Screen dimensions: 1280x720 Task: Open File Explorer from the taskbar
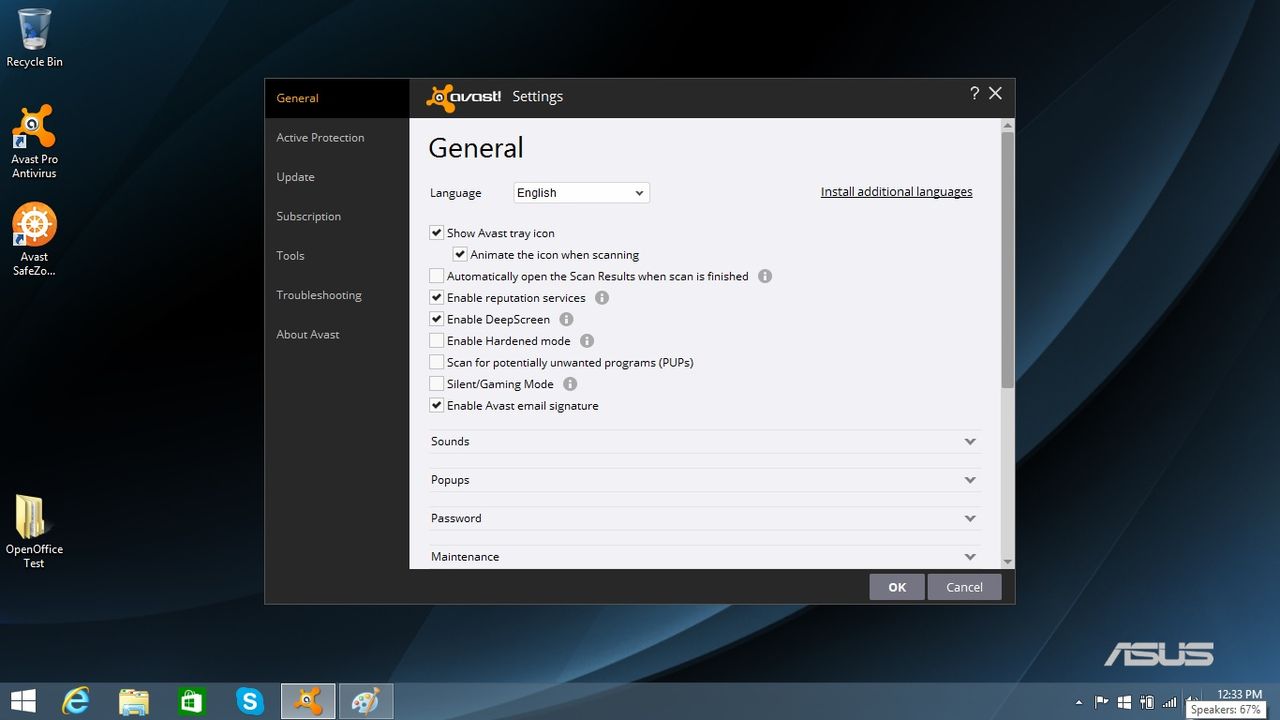134,701
